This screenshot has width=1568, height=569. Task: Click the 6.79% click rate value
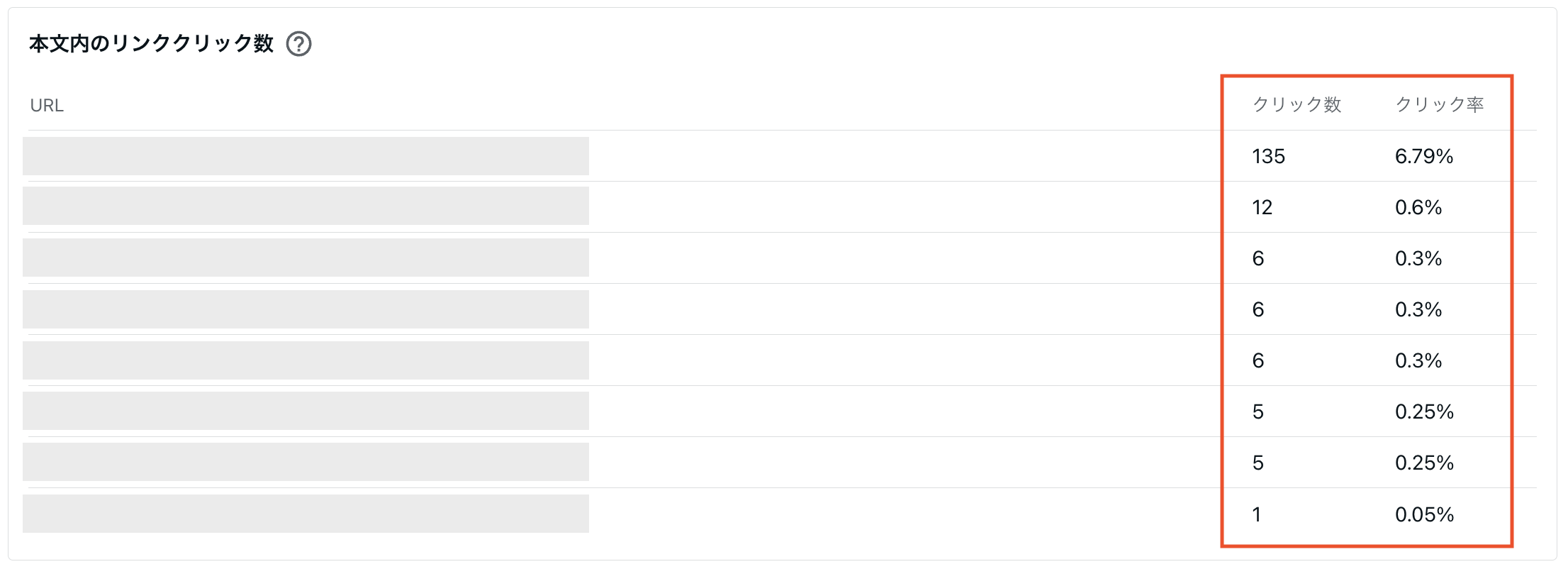coord(1424,156)
